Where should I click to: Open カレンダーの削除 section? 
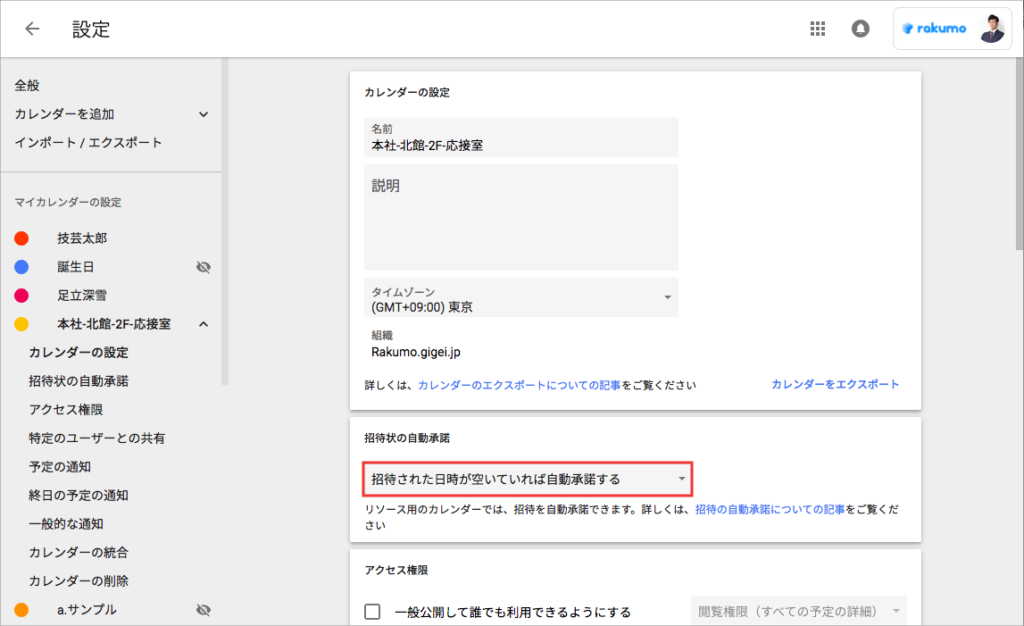coord(78,581)
